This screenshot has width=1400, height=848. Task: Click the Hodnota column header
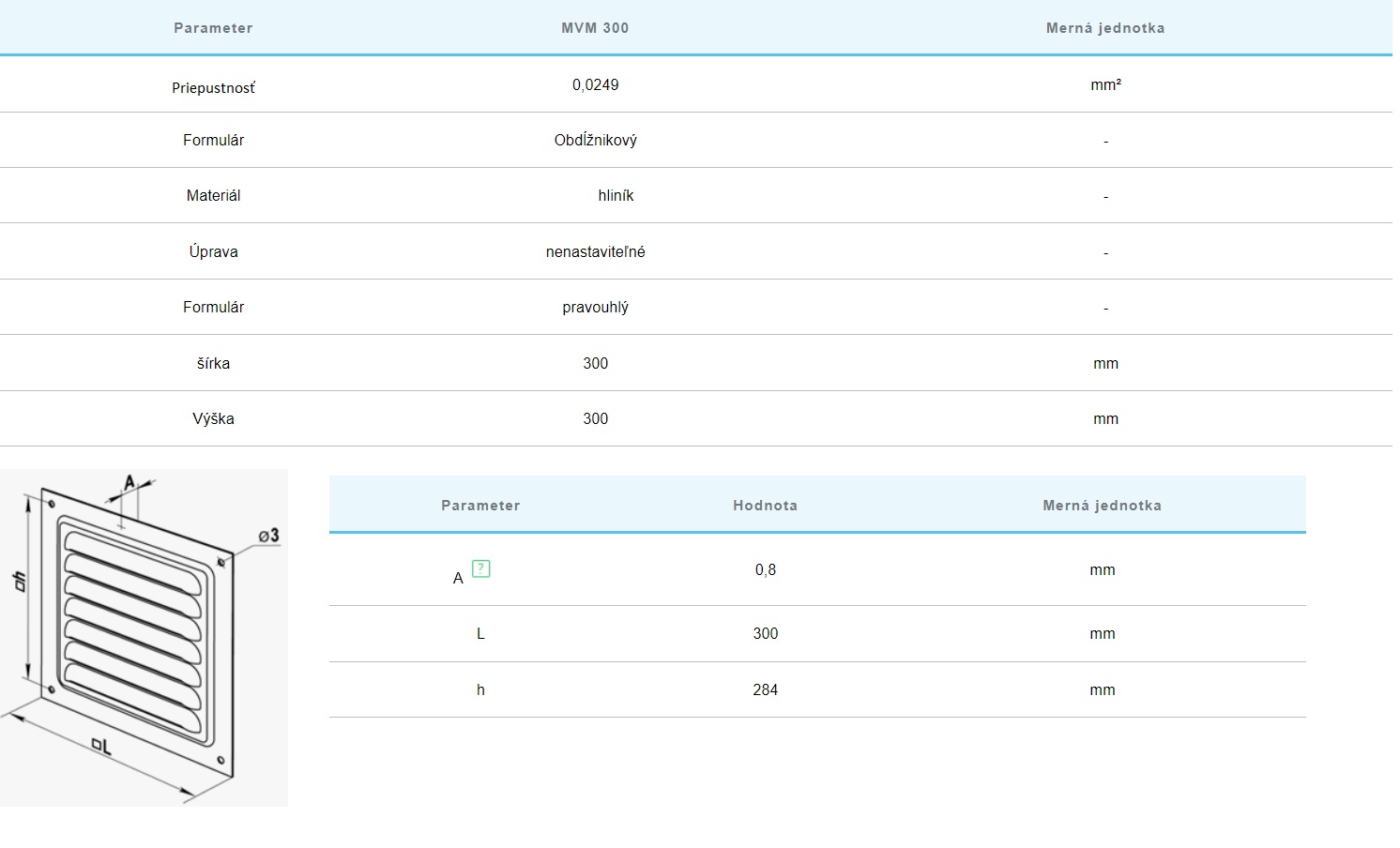click(x=765, y=506)
